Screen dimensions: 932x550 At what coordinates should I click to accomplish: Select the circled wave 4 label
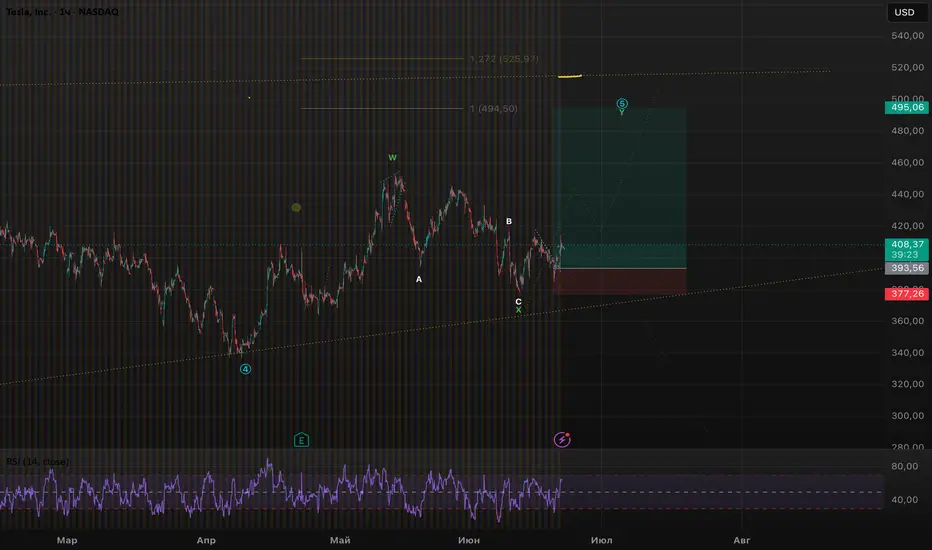pyautogui.click(x=245, y=369)
